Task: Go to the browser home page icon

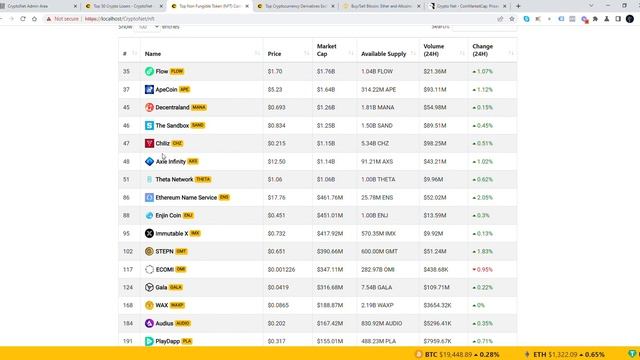Action: click(35, 19)
